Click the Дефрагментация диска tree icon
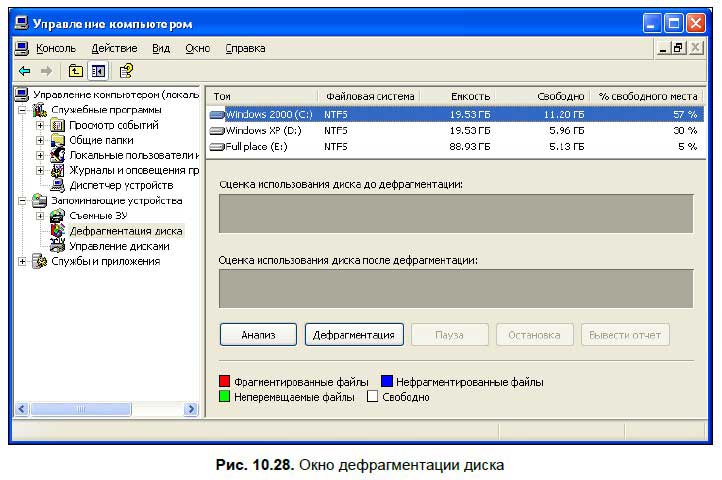The height and width of the screenshot is (480, 722). (x=57, y=230)
